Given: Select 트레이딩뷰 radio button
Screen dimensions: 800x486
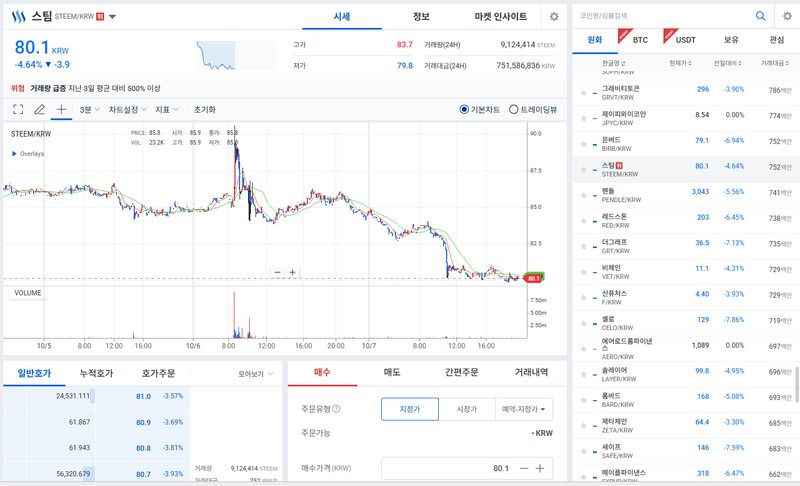Looking at the screenshot, I should (514, 109).
